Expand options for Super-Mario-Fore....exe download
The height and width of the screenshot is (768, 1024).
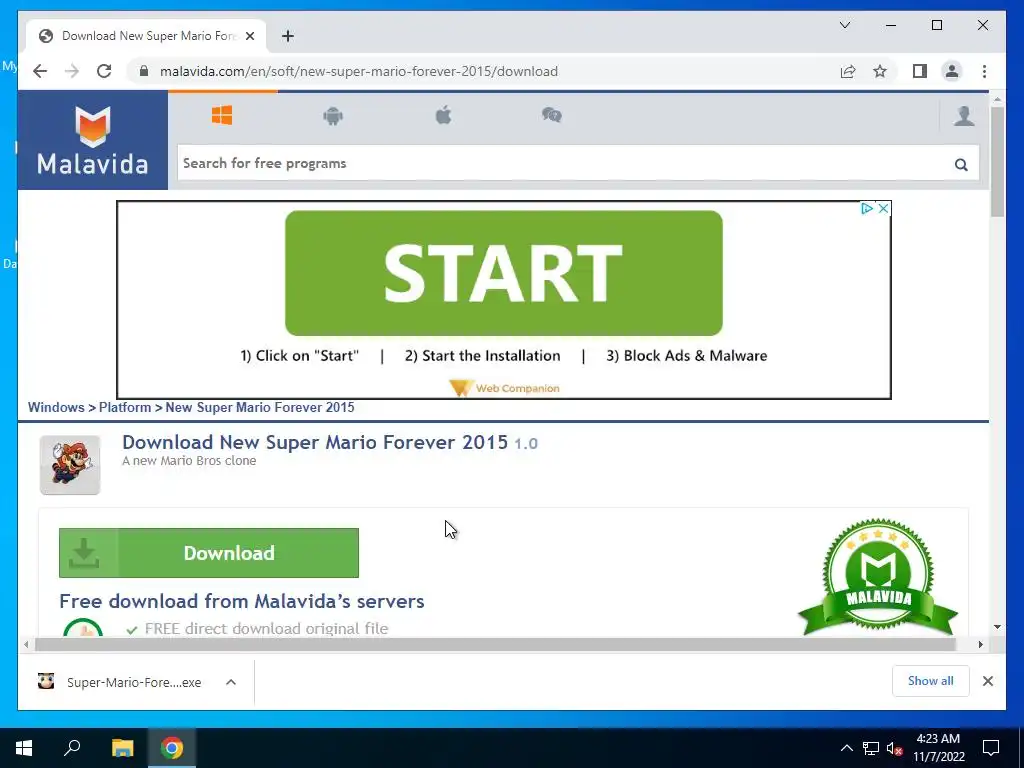pyautogui.click(x=231, y=682)
